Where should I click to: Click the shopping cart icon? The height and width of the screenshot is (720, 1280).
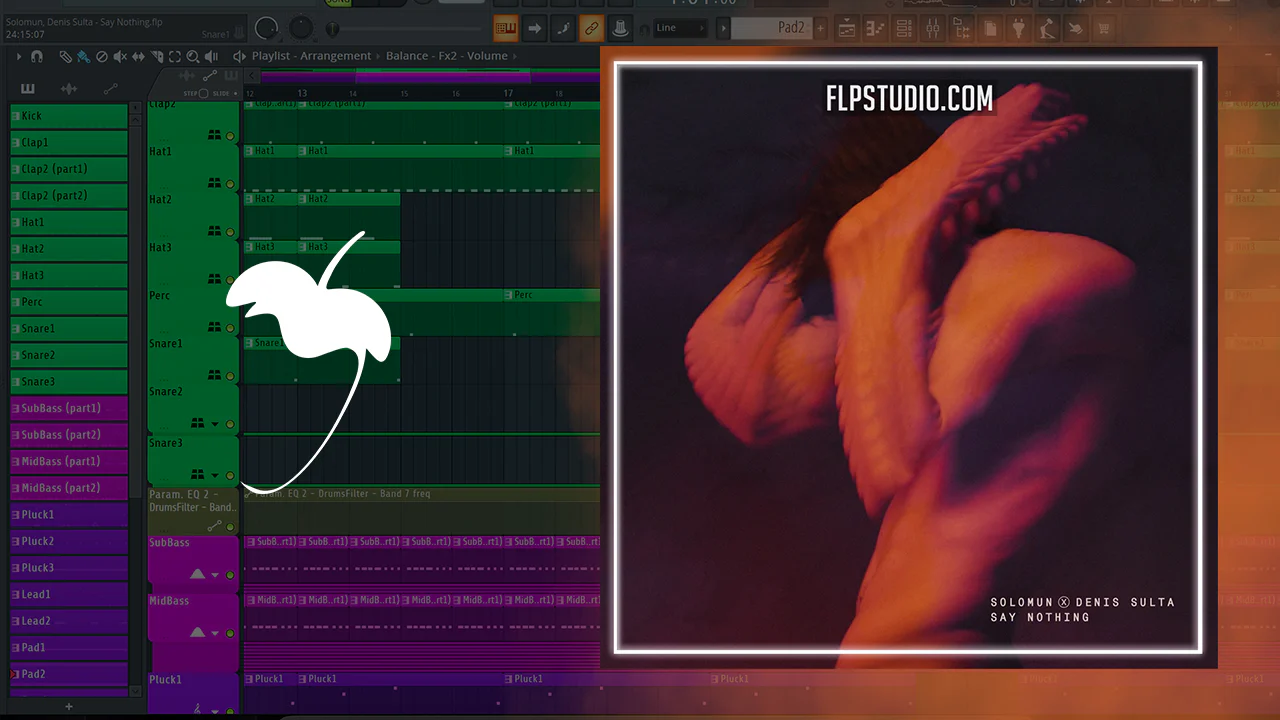point(1104,28)
